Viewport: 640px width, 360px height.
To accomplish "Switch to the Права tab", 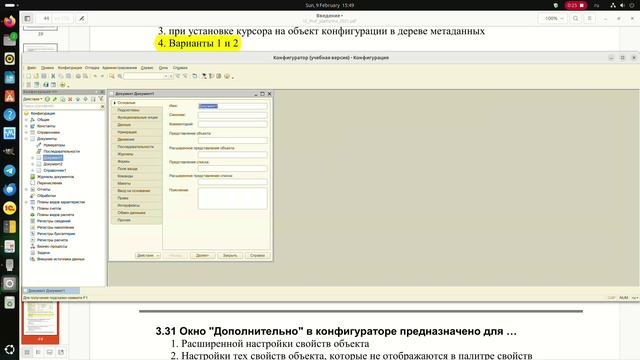I will [137, 198].
